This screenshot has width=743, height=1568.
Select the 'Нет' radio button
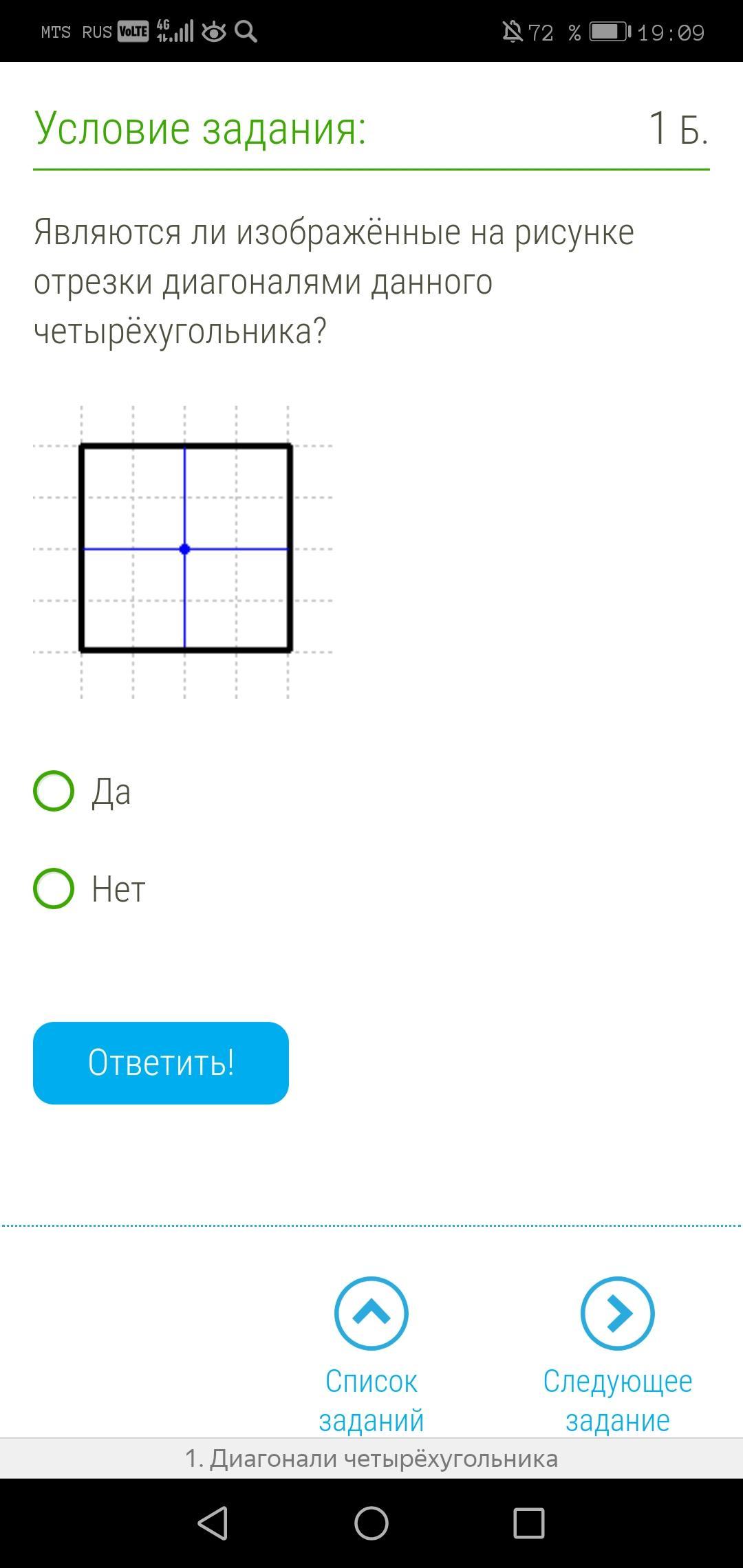click(54, 889)
